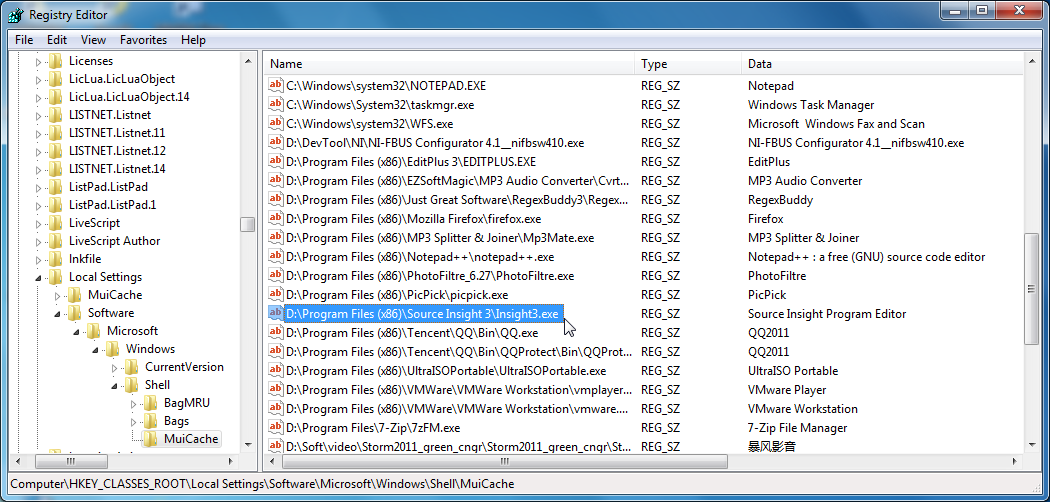The image size is (1050, 502).
Task: Sort values by the Data column header
Action: [x=883, y=64]
